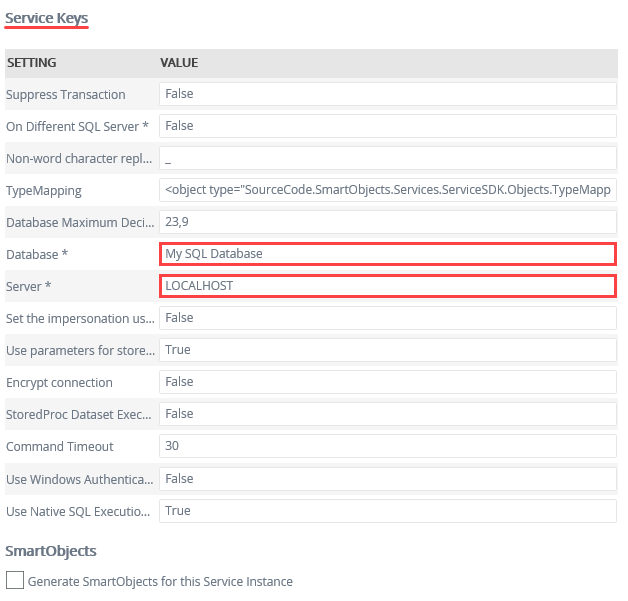The image size is (628, 601).
Task: Click the StoredProc Dataset Execution value field
Action: point(387,414)
